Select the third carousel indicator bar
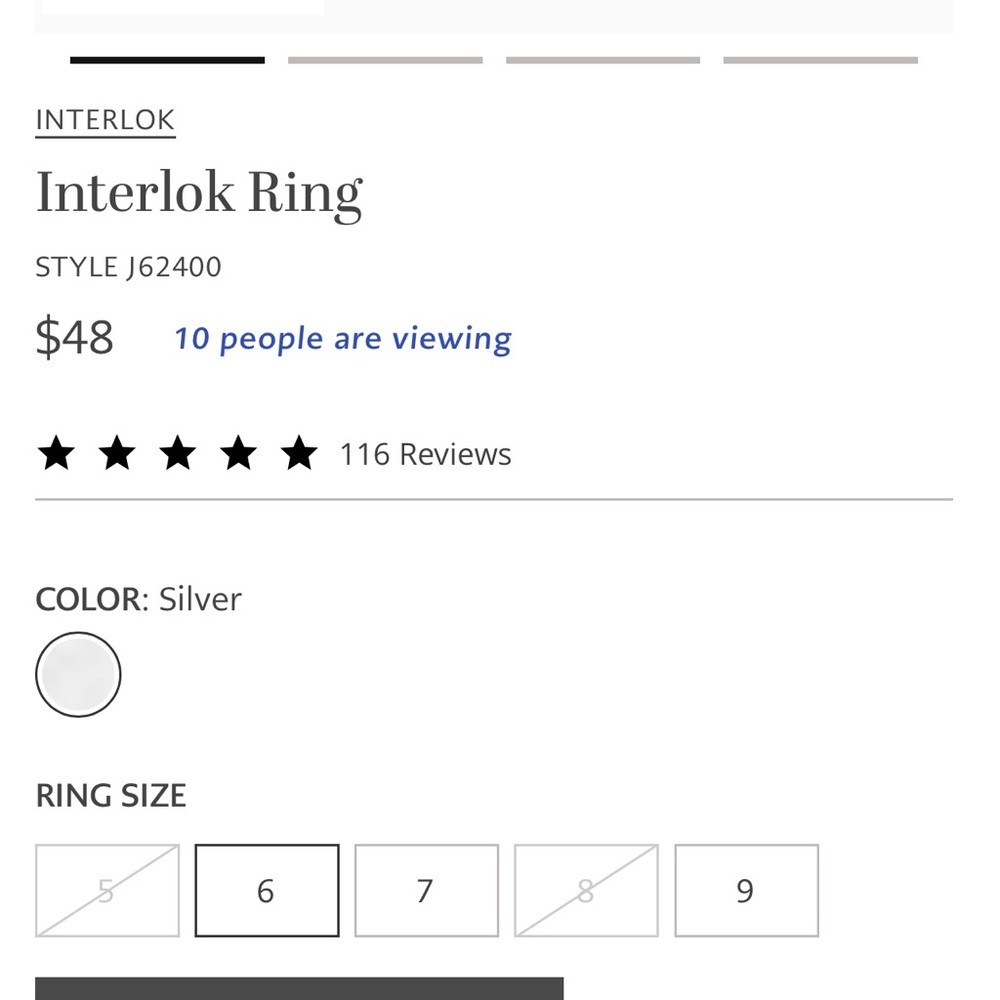This screenshot has width=1000, height=1000. click(x=603, y=60)
